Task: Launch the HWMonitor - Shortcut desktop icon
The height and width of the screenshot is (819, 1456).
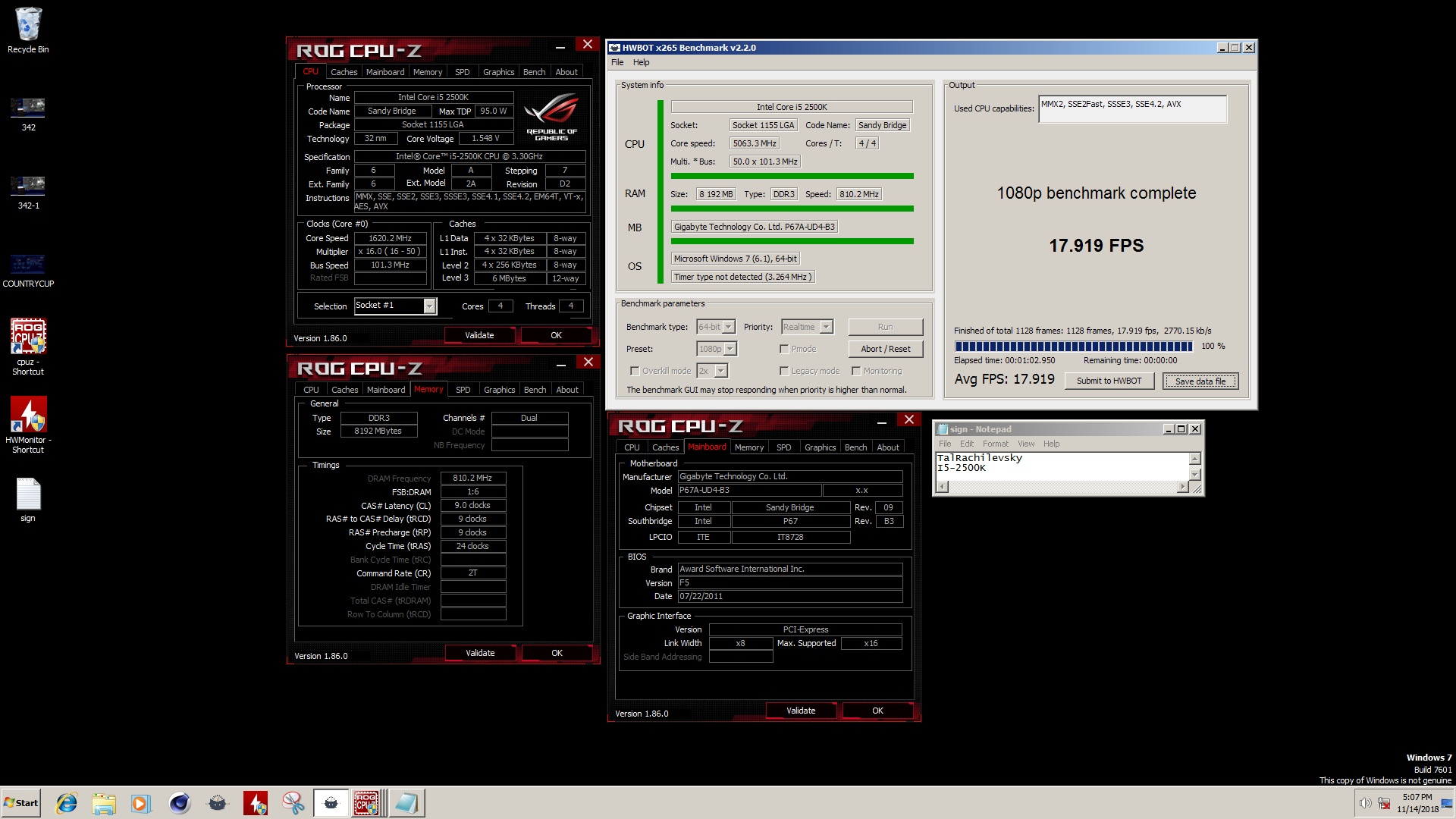Action: (28, 425)
